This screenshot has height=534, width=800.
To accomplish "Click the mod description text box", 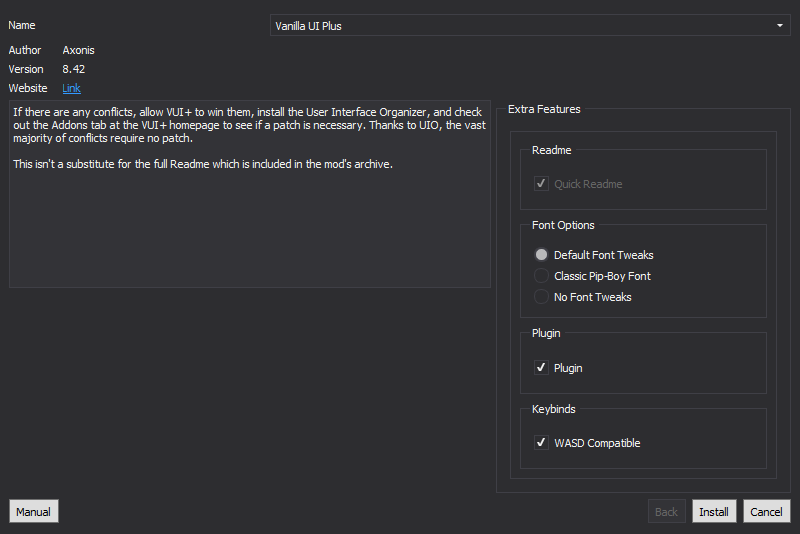I will point(250,194).
